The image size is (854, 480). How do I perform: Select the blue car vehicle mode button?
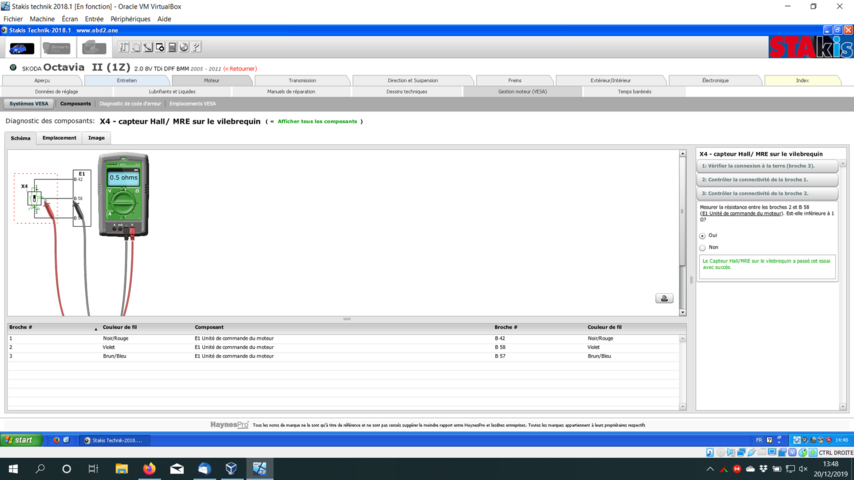(x=21, y=48)
